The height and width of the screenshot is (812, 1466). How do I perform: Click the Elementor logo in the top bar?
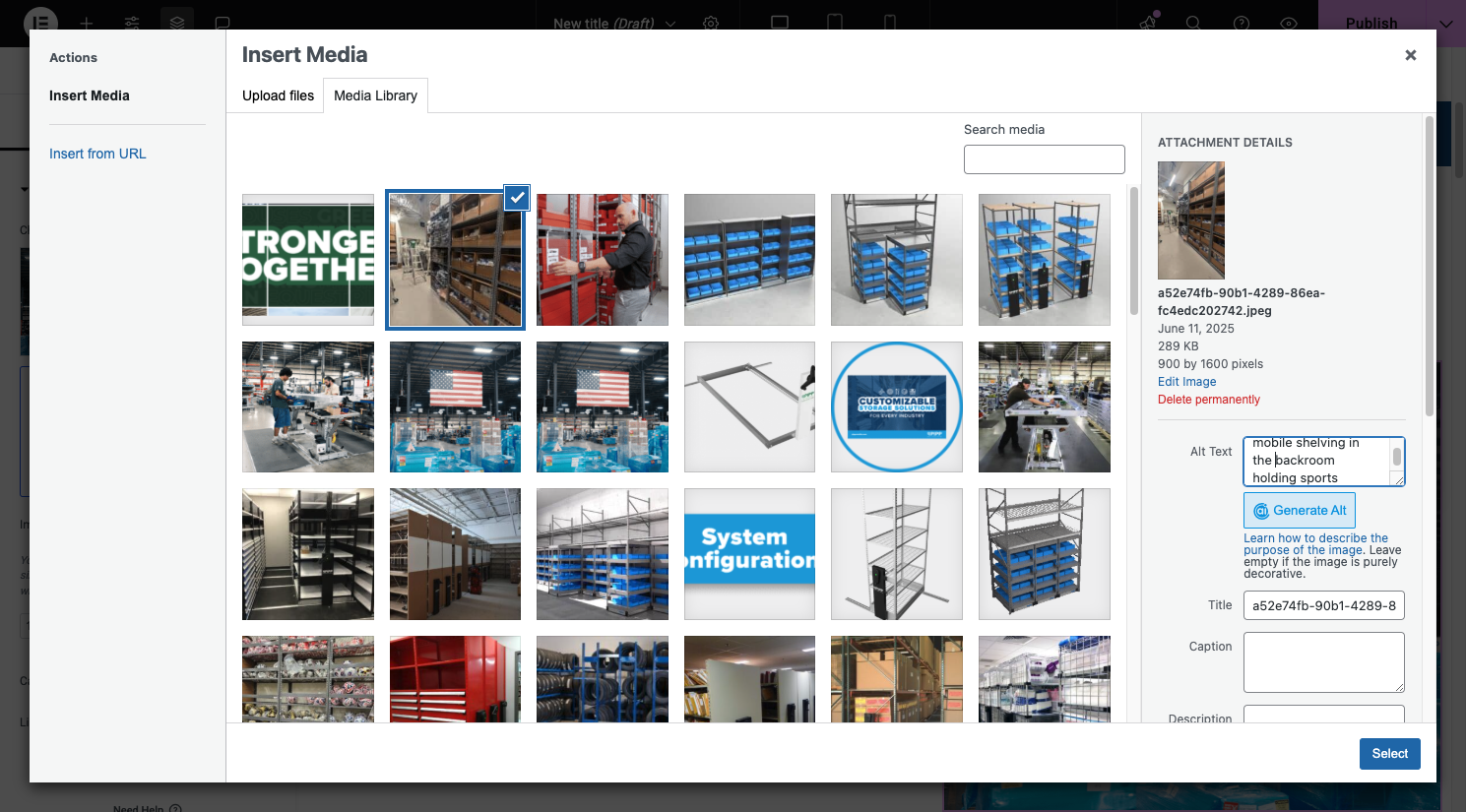(40, 23)
